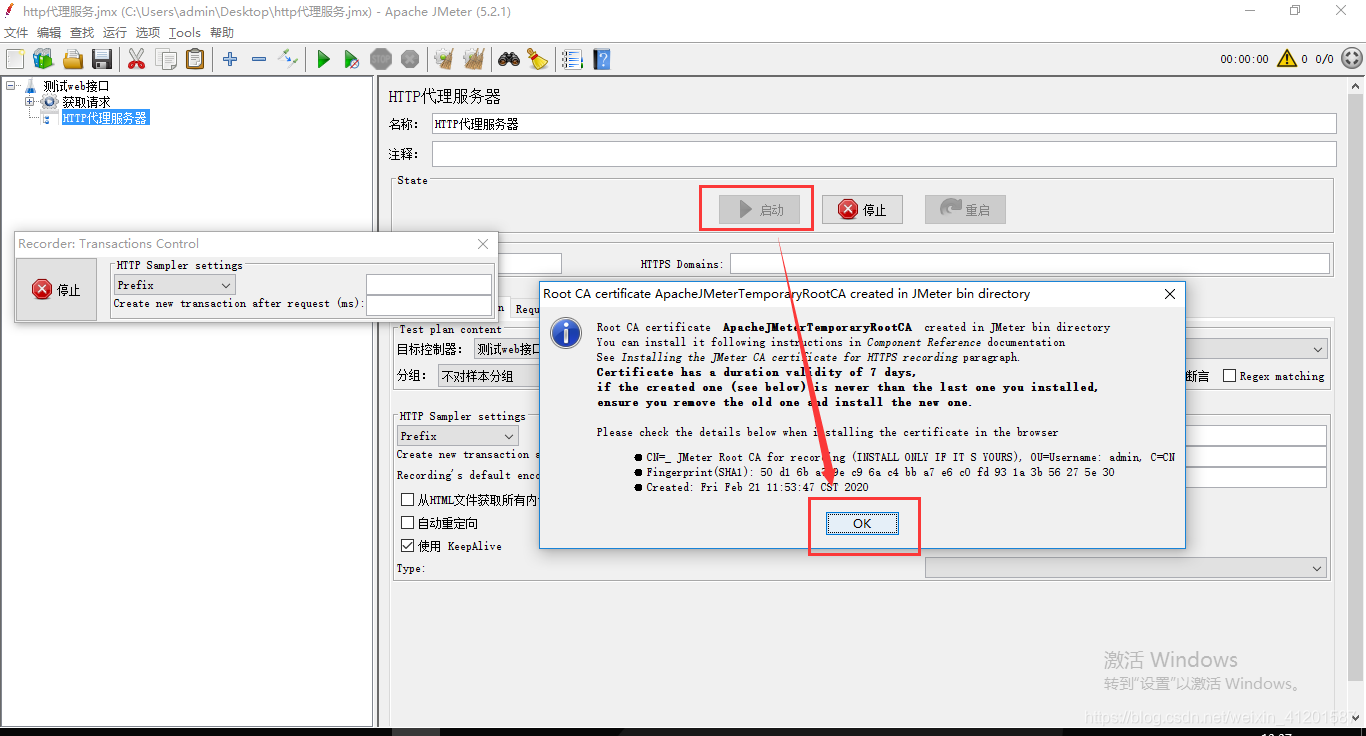Viewport: 1366px width, 736px height.
Task: Click the Clear results broom-gear icon
Action: pyautogui.click(x=444, y=59)
